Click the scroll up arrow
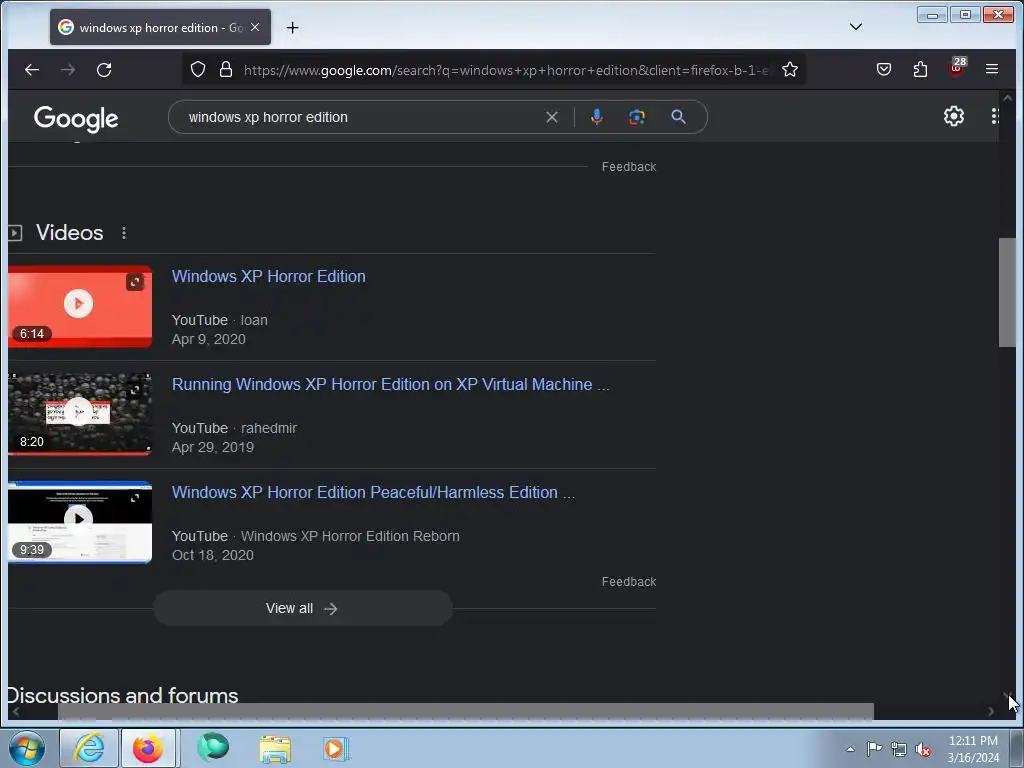 click(1007, 99)
